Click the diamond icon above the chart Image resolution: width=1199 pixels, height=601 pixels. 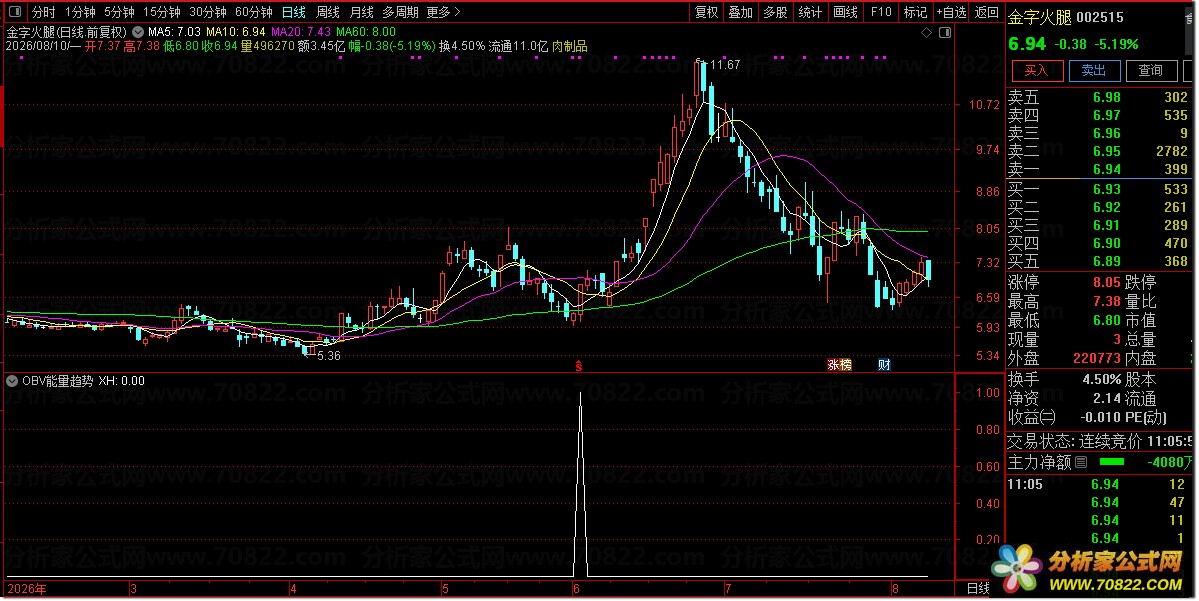pos(926,32)
